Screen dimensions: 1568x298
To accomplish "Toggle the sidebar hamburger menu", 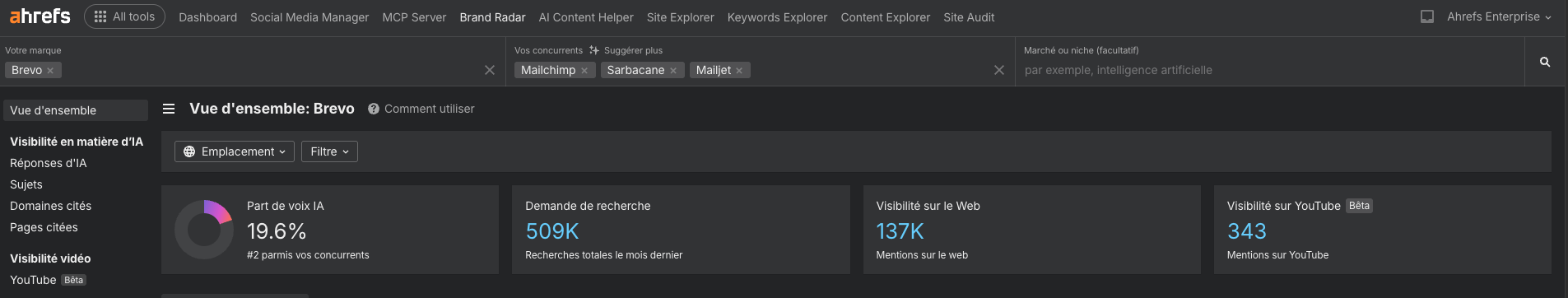I will tap(169, 109).
